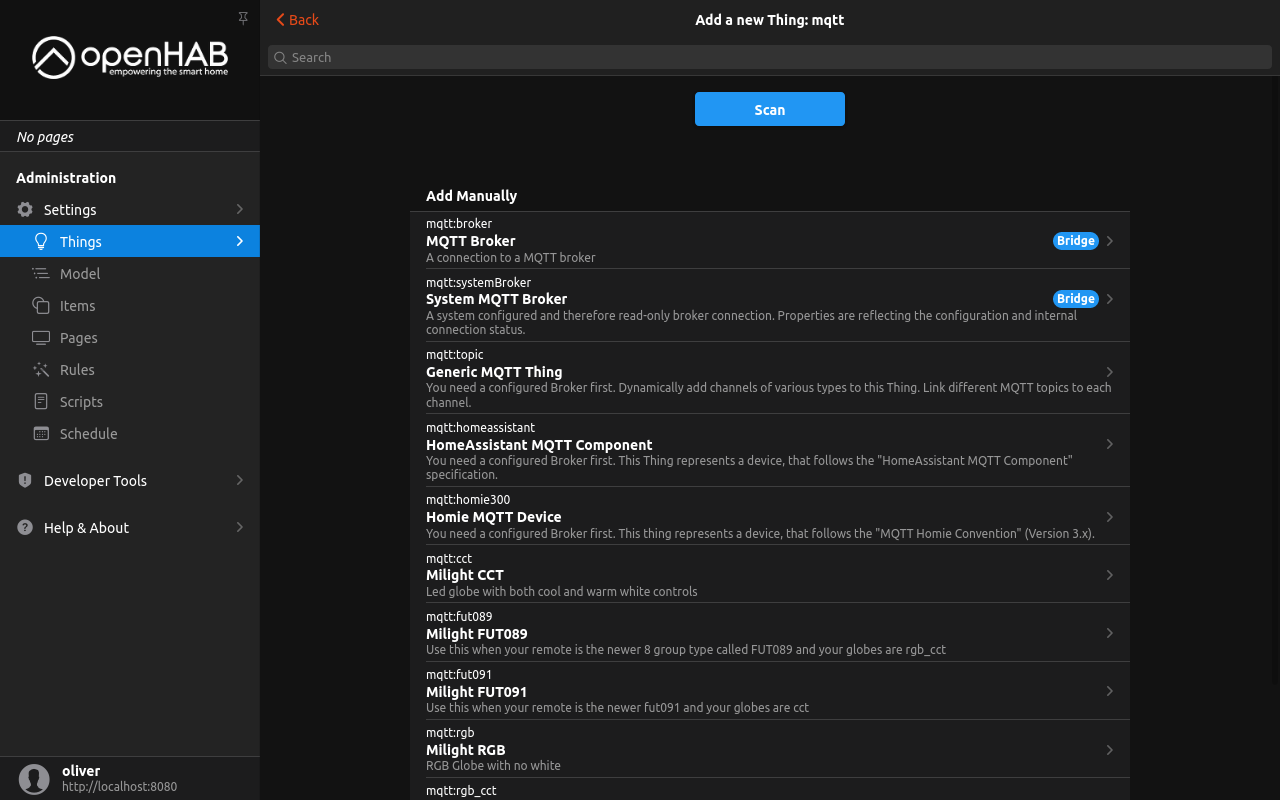Screen dimensions: 1280x800
Task: Click the Search input field
Action: click(770, 58)
